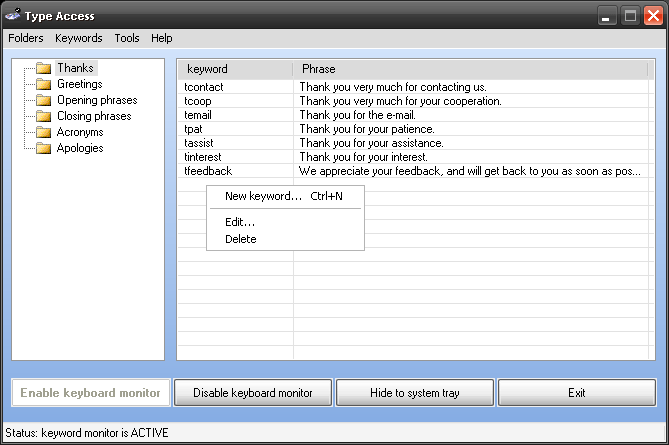Maximize the Type Access window

point(630,16)
